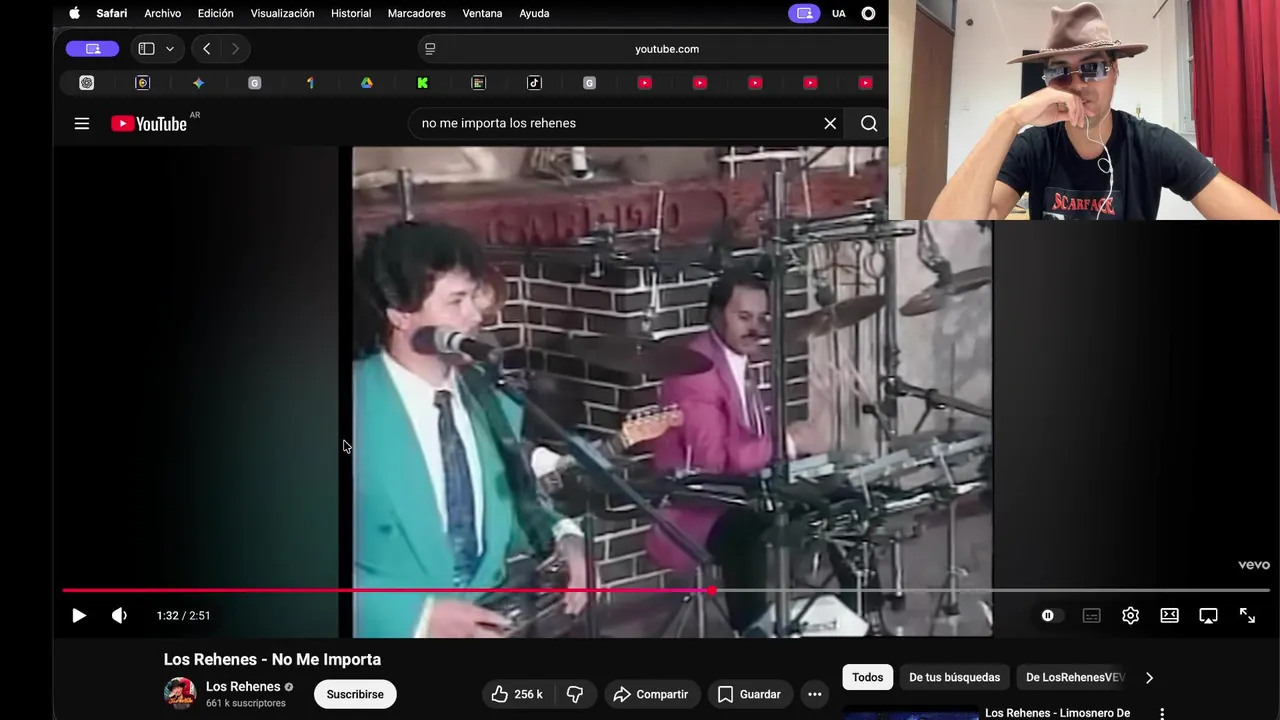Mute the video volume
Image resolution: width=1280 pixels, height=720 pixels.
119,615
